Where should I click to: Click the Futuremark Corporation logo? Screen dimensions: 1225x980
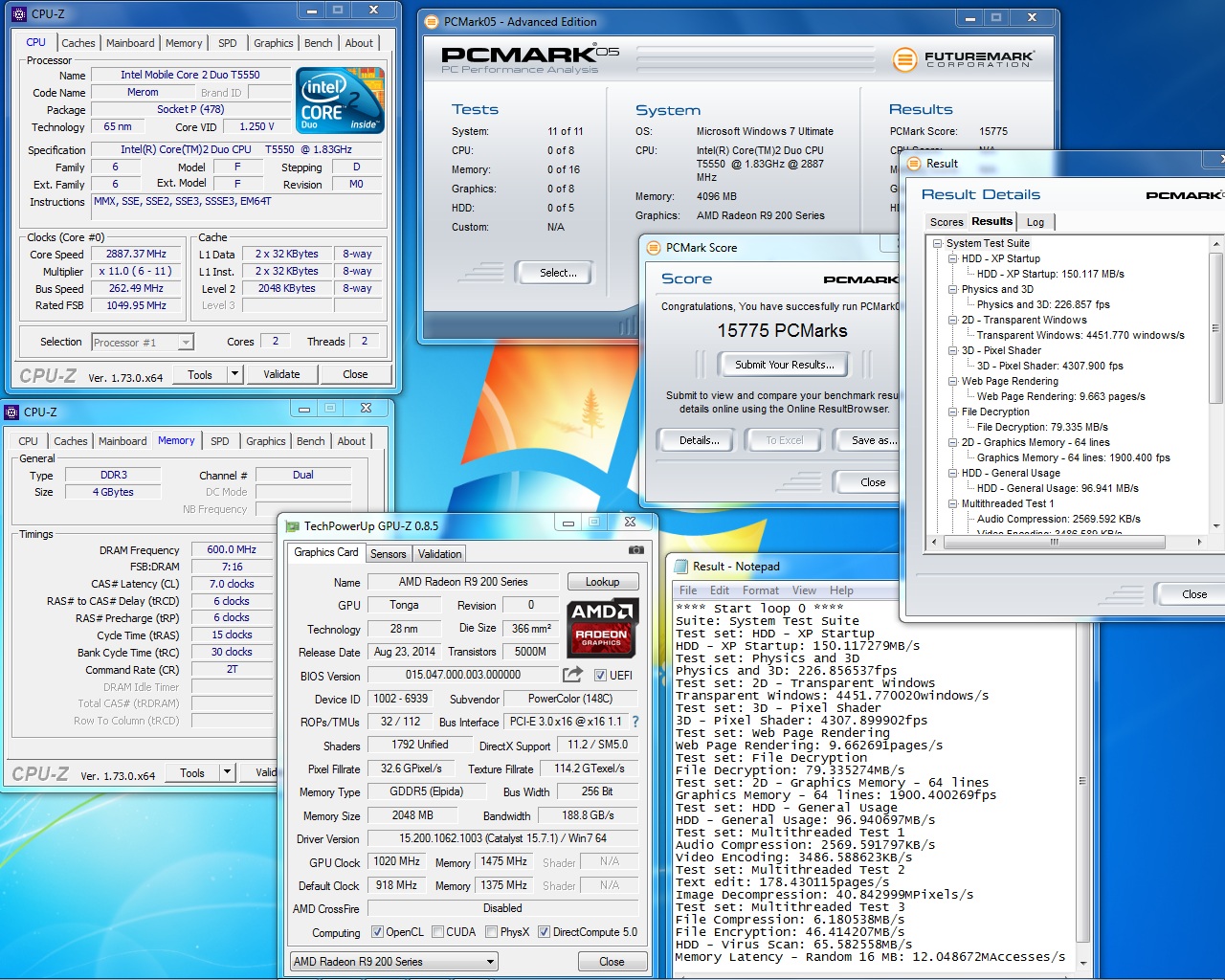[963, 59]
